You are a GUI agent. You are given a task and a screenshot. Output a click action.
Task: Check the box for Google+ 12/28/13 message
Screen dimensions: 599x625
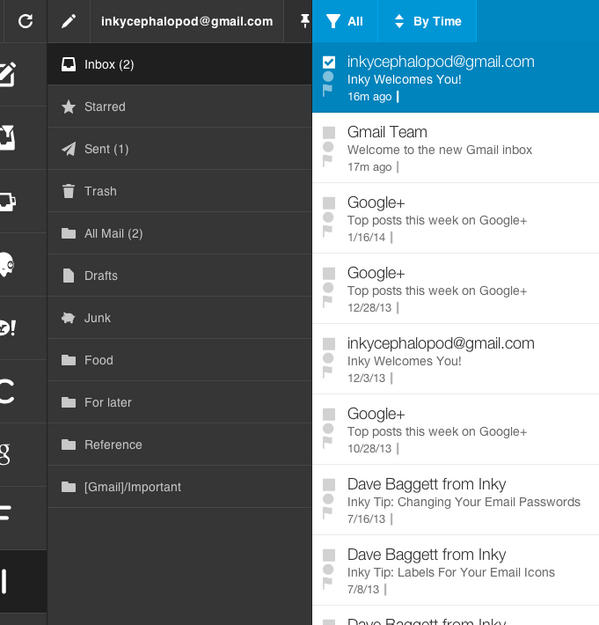[329, 273]
